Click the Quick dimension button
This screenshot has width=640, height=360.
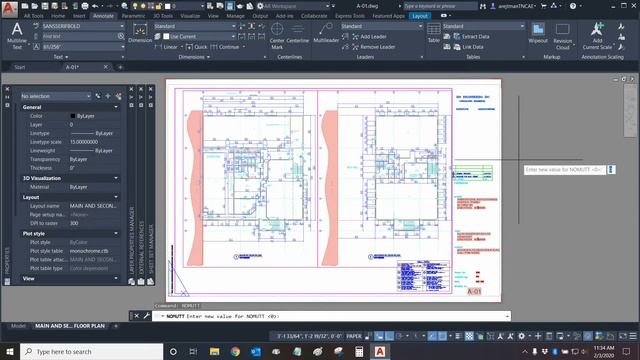[196, 47]
